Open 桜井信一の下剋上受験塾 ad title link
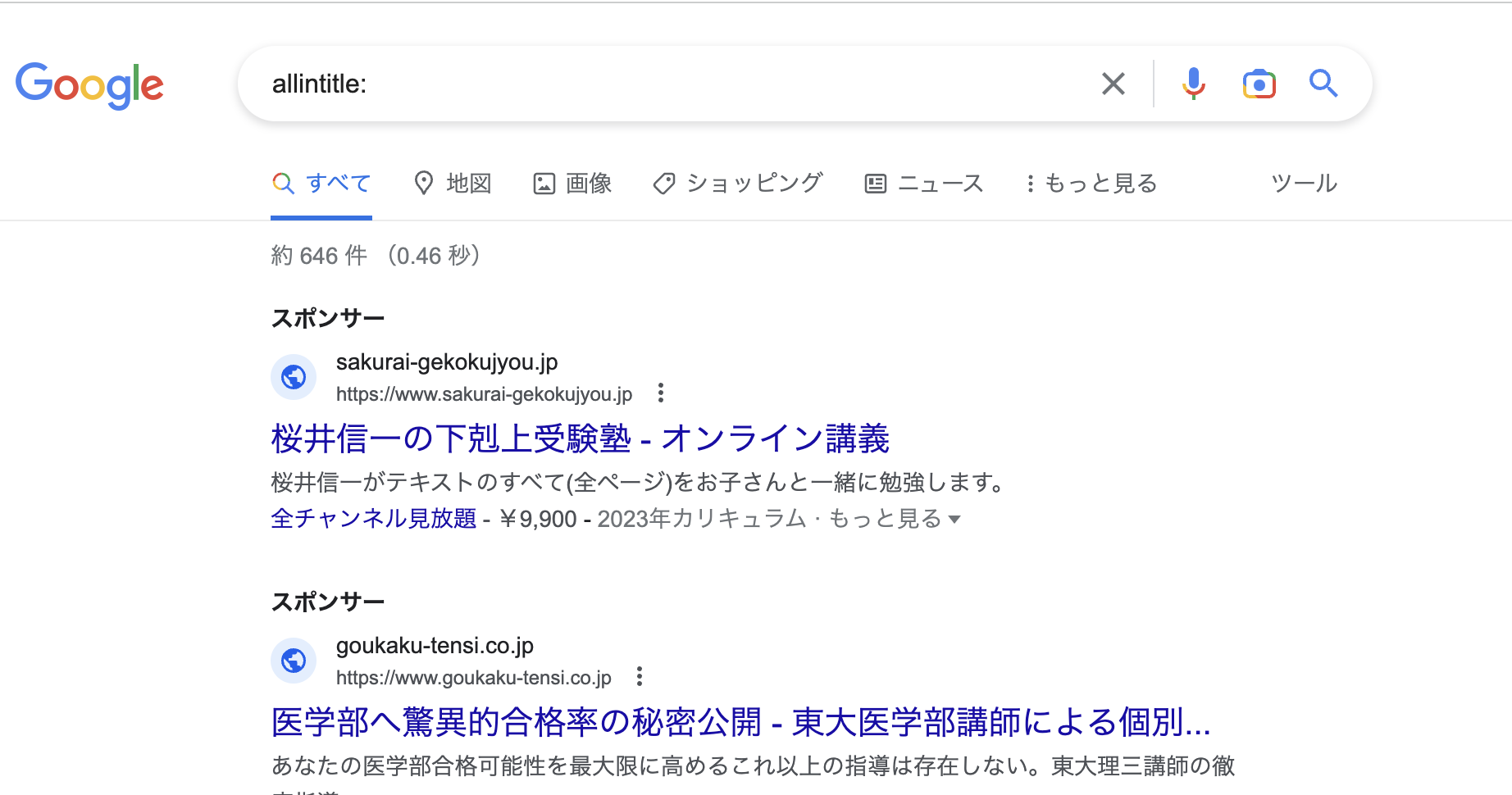The height and width of the screenshot is (795, 1512). (580, 438)
